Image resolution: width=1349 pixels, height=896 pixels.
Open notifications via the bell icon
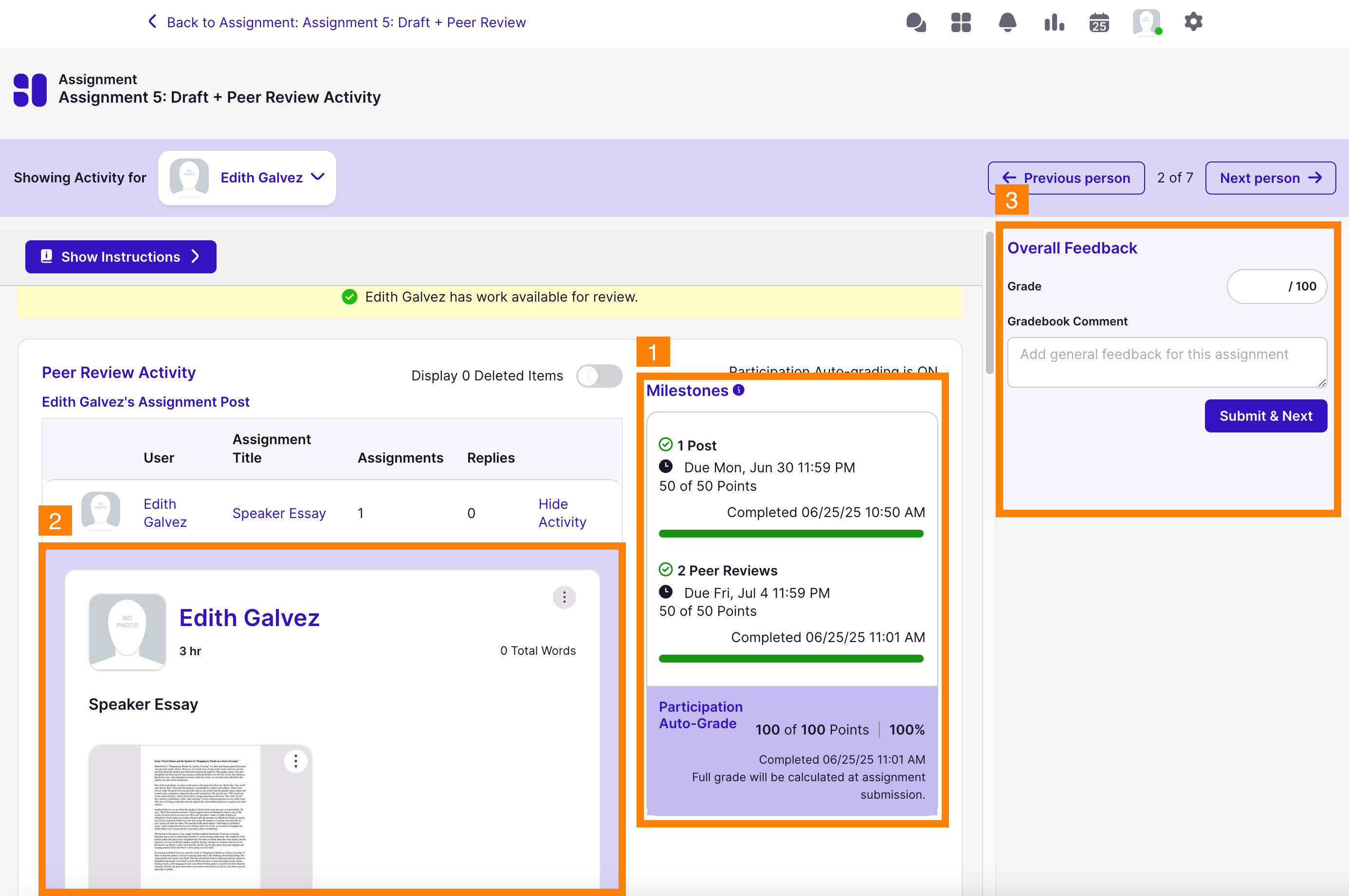(x=1007, y=22)
